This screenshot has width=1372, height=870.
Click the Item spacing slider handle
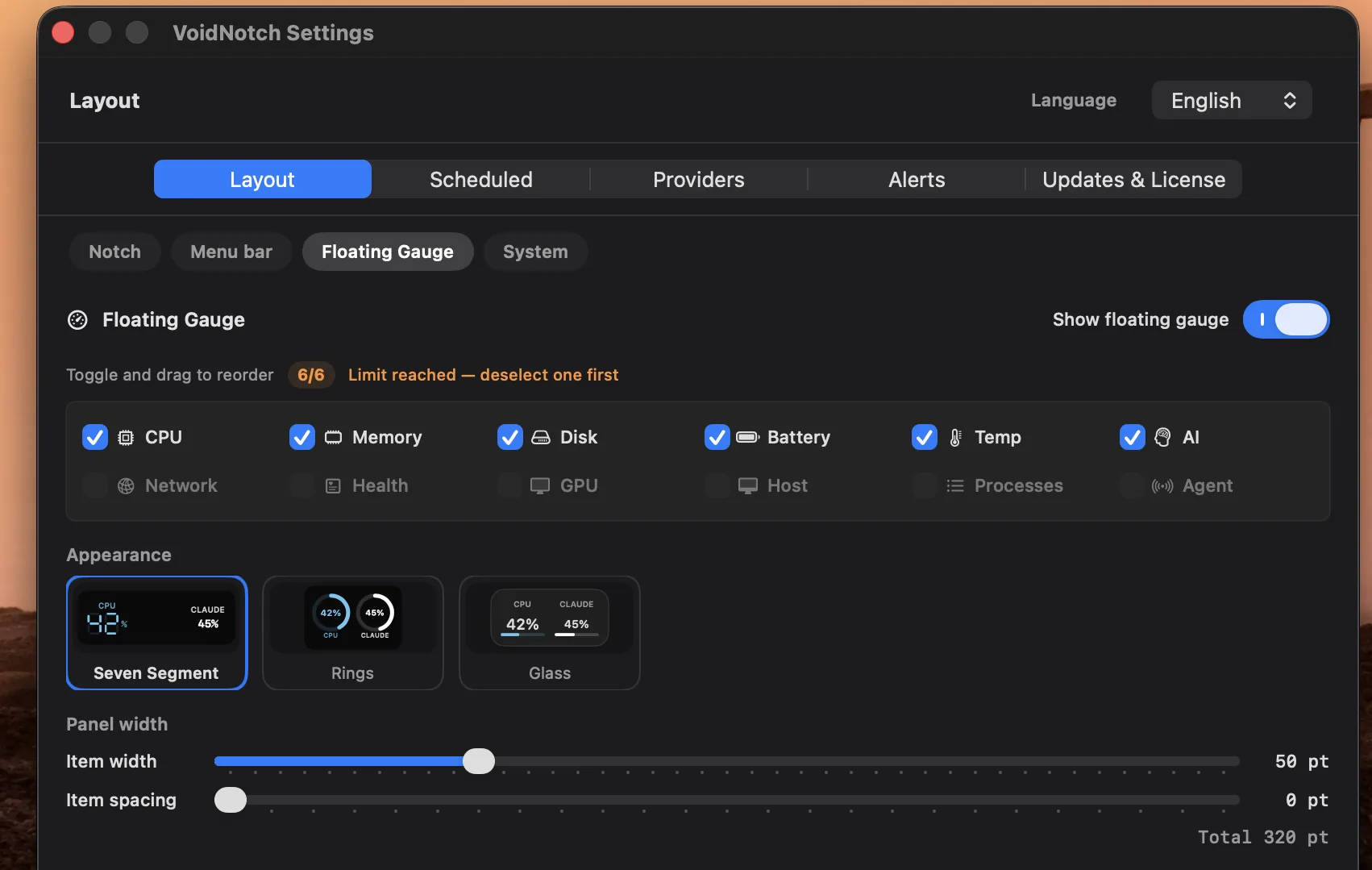231,800
